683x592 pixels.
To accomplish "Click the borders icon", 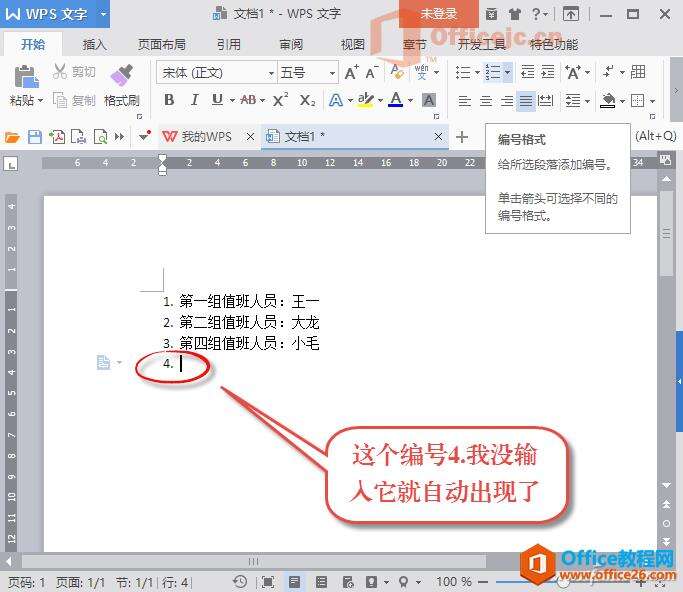I will click(x=637, y=101).
